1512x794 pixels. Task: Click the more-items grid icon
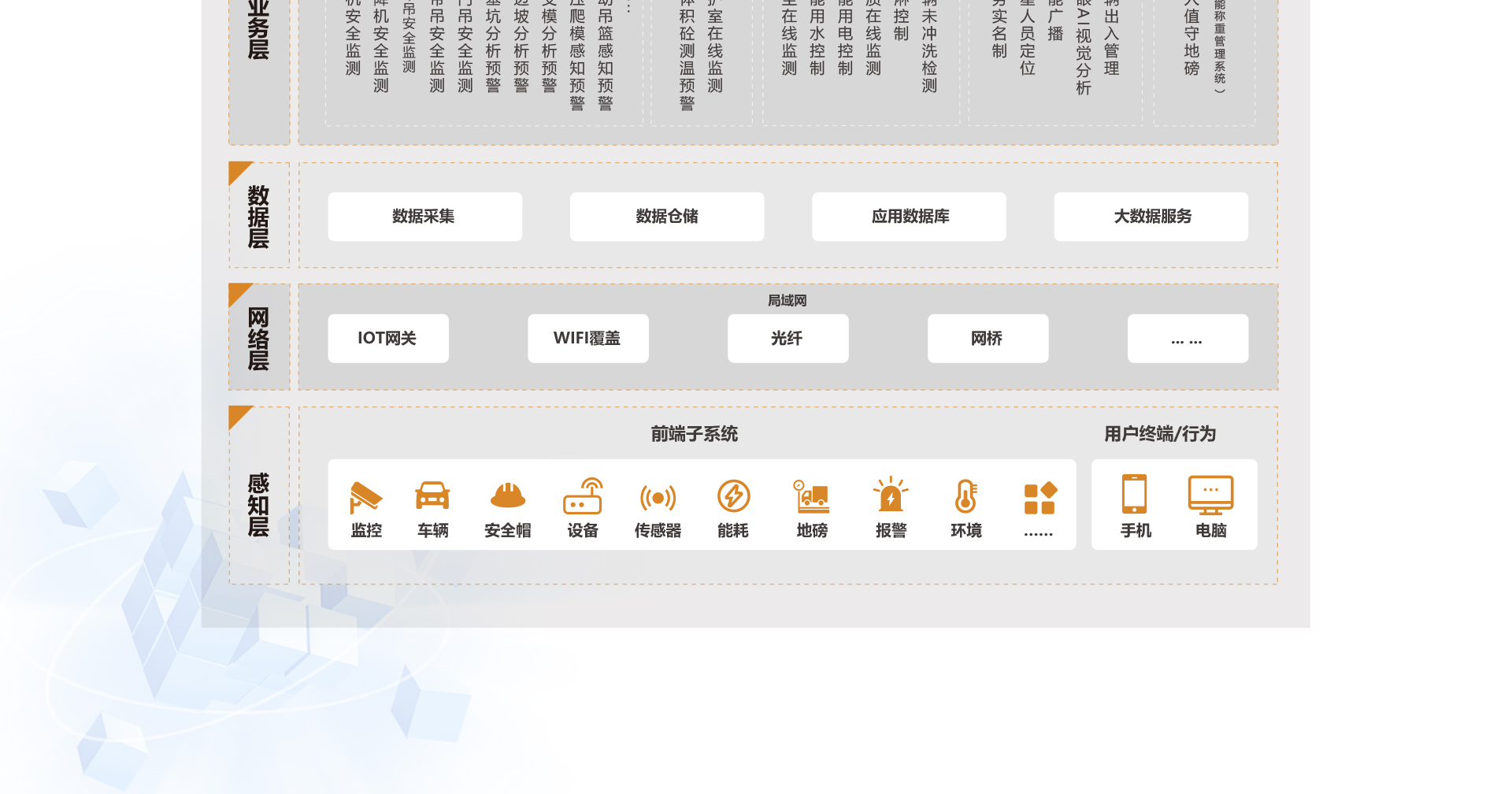point(1039,499)
